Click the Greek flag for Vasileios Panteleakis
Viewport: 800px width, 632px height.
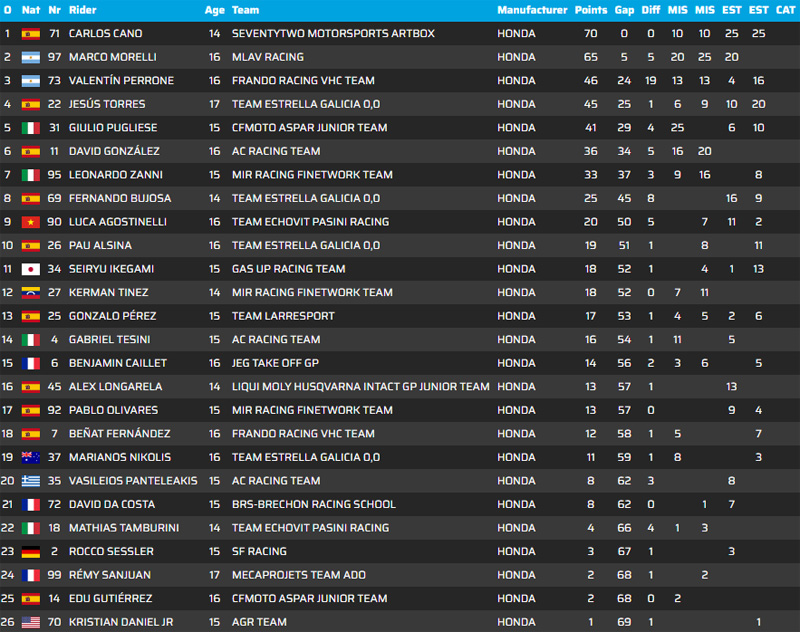coord(30,481)
